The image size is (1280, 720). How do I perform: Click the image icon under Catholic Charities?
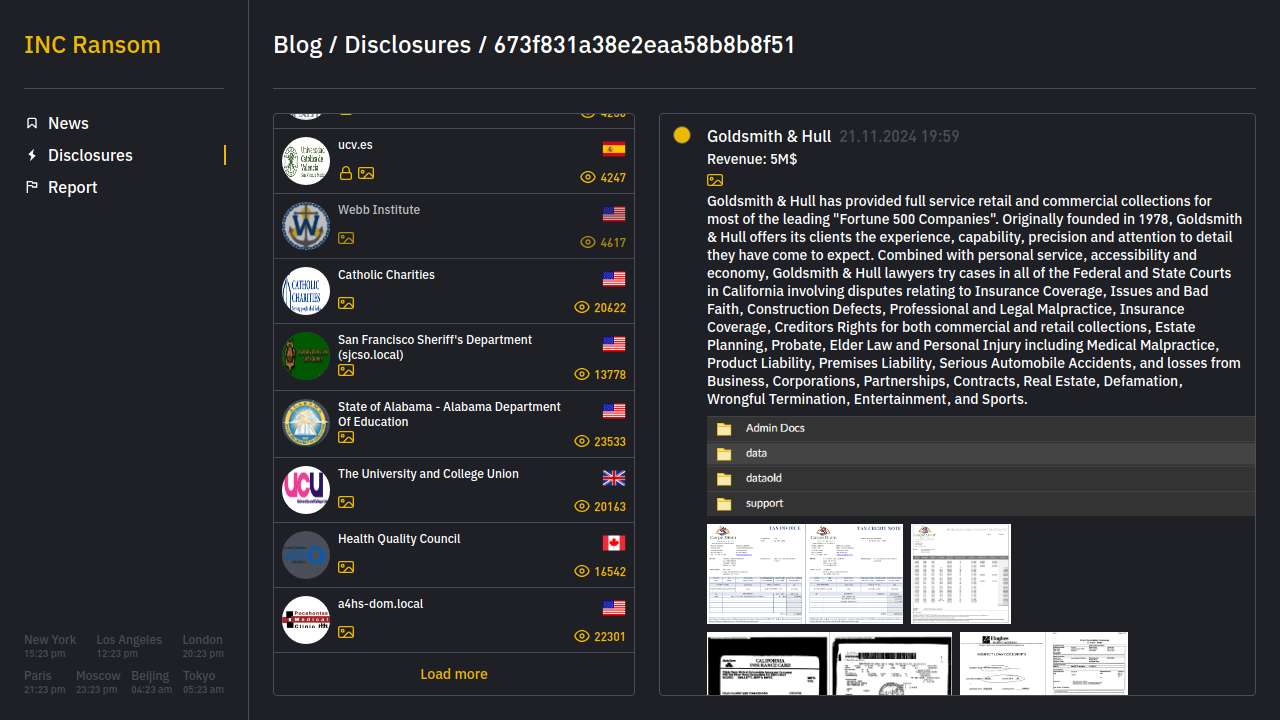pos(346,303)
